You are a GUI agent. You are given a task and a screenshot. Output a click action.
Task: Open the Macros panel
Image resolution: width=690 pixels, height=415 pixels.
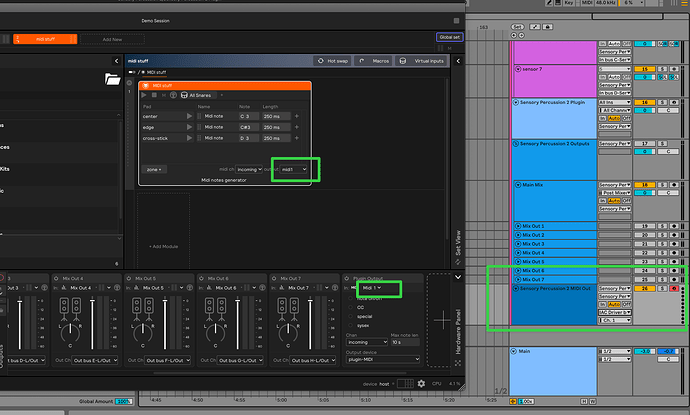[374, 61]
